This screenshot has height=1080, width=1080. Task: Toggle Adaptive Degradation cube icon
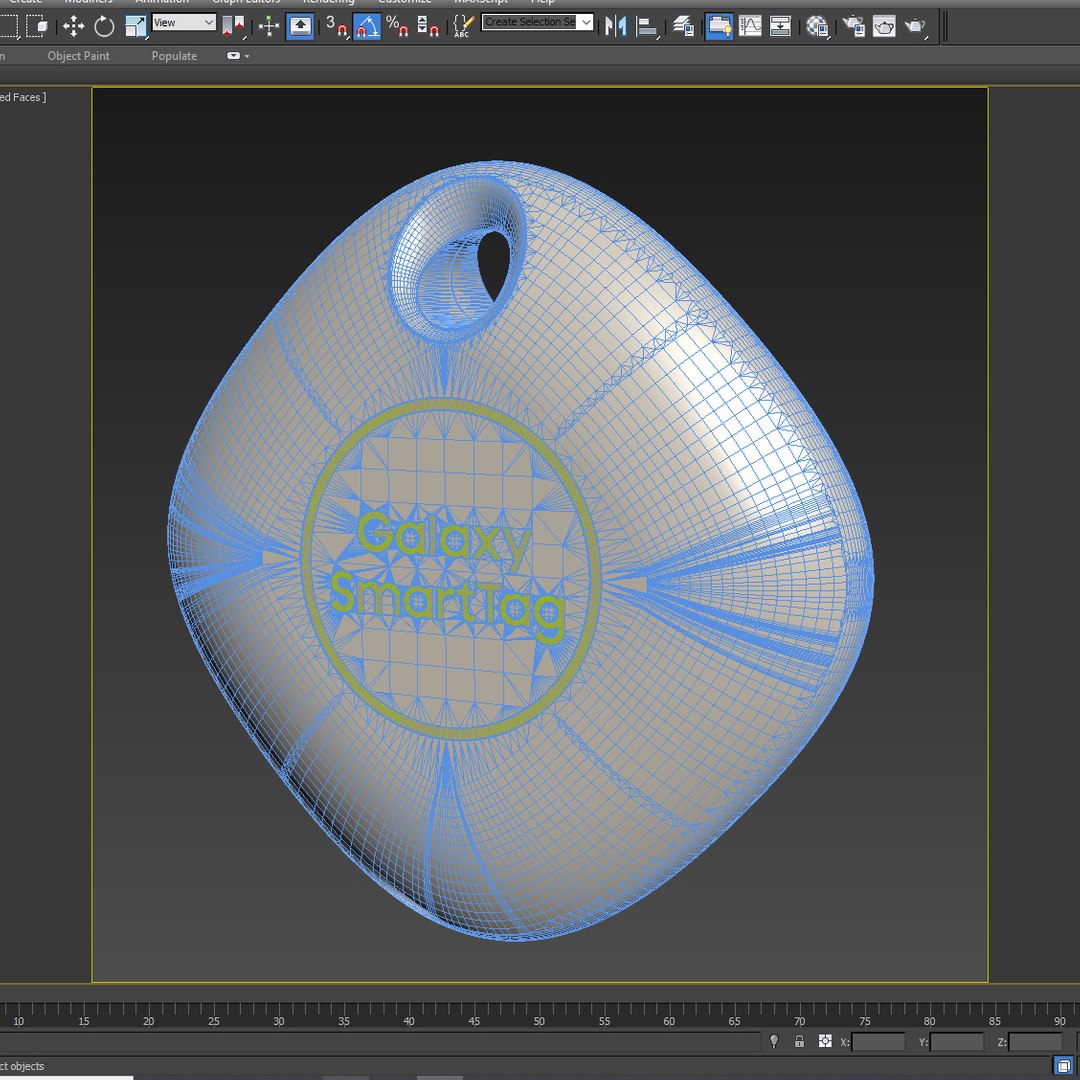[x=1063, y=1066]
